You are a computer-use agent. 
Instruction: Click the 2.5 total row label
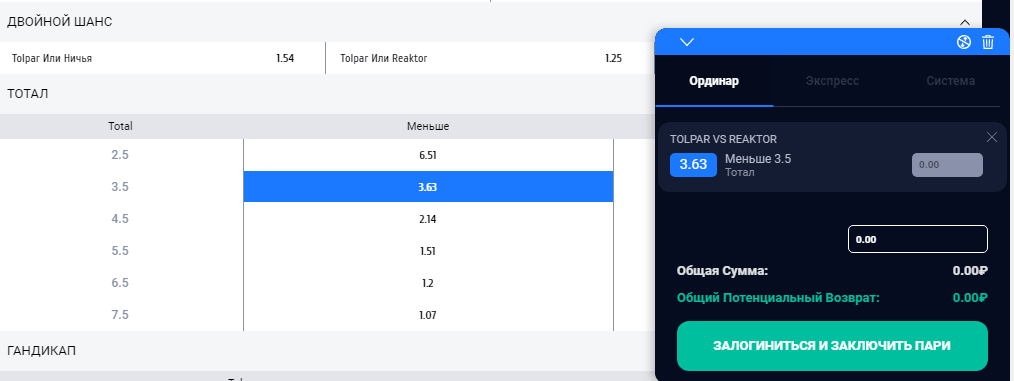coord(120,155)
